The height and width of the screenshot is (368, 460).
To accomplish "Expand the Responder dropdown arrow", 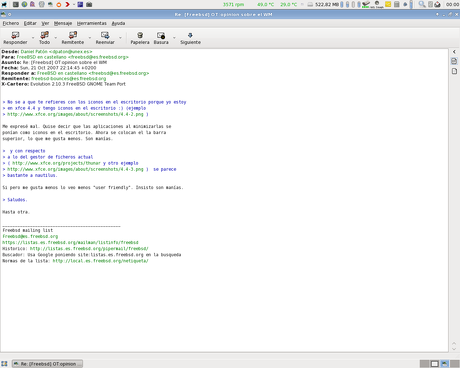I will pos(33,38).
